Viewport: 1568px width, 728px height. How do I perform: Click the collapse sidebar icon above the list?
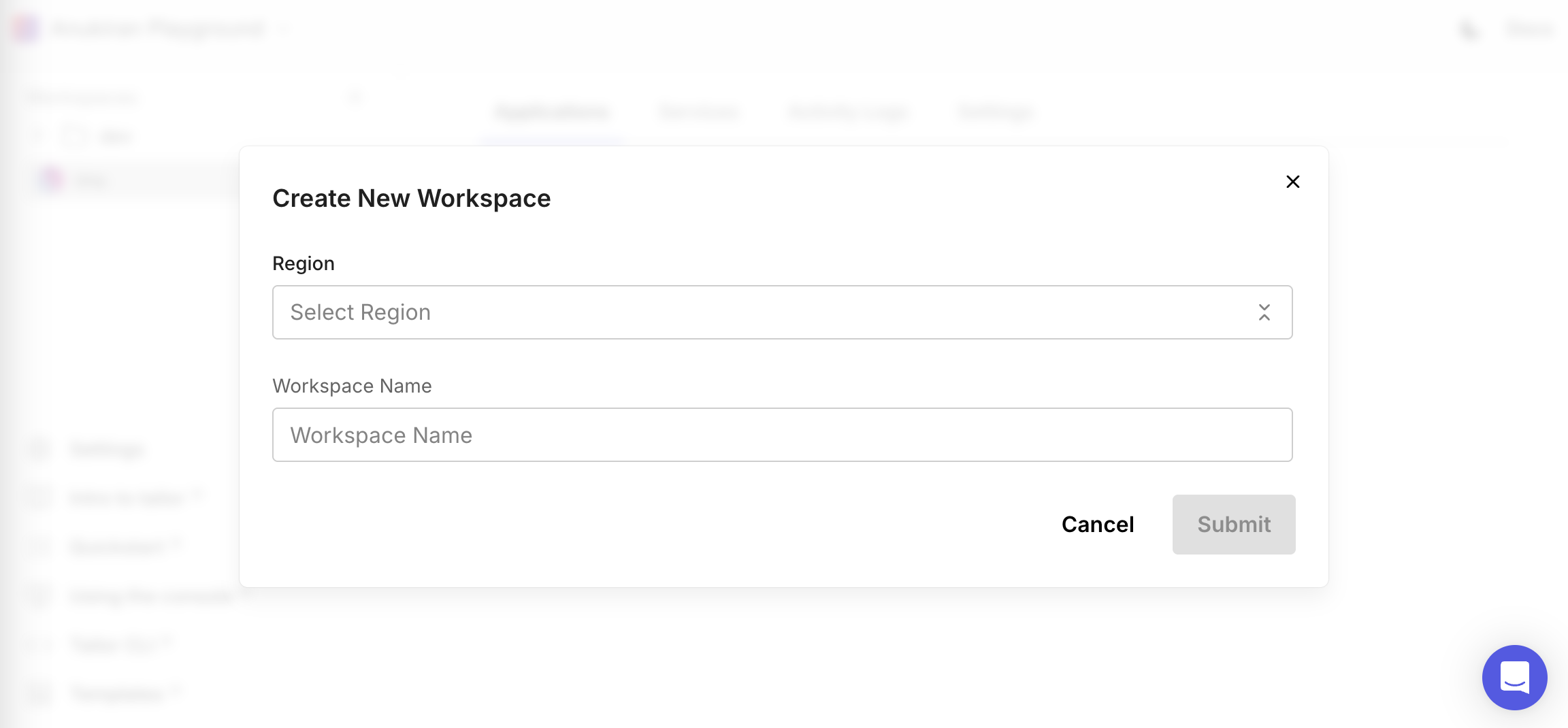355,97
